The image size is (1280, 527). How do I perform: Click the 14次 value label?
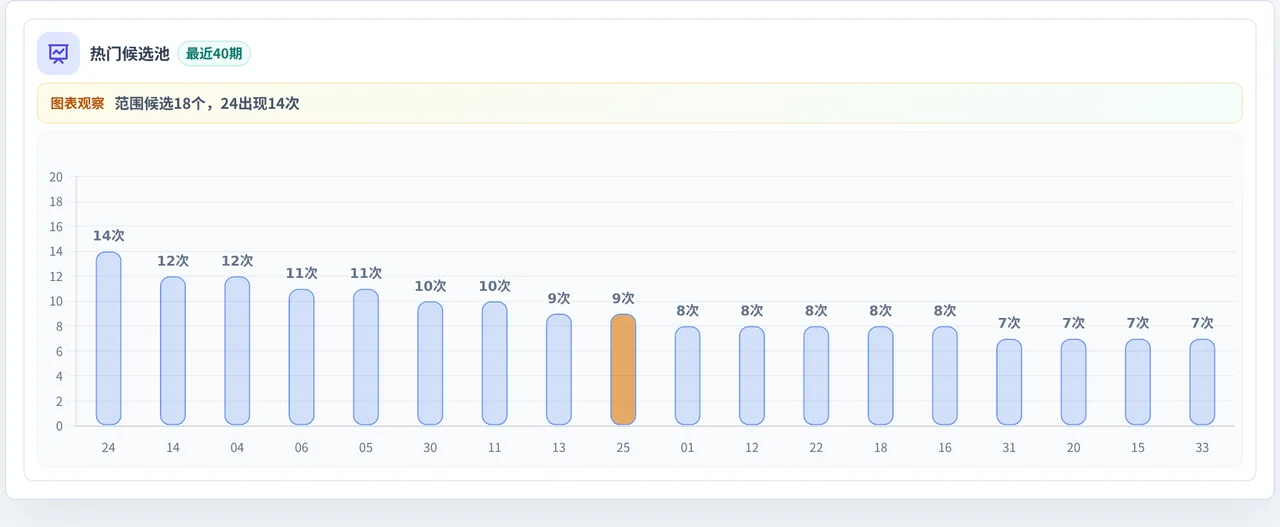108,236
